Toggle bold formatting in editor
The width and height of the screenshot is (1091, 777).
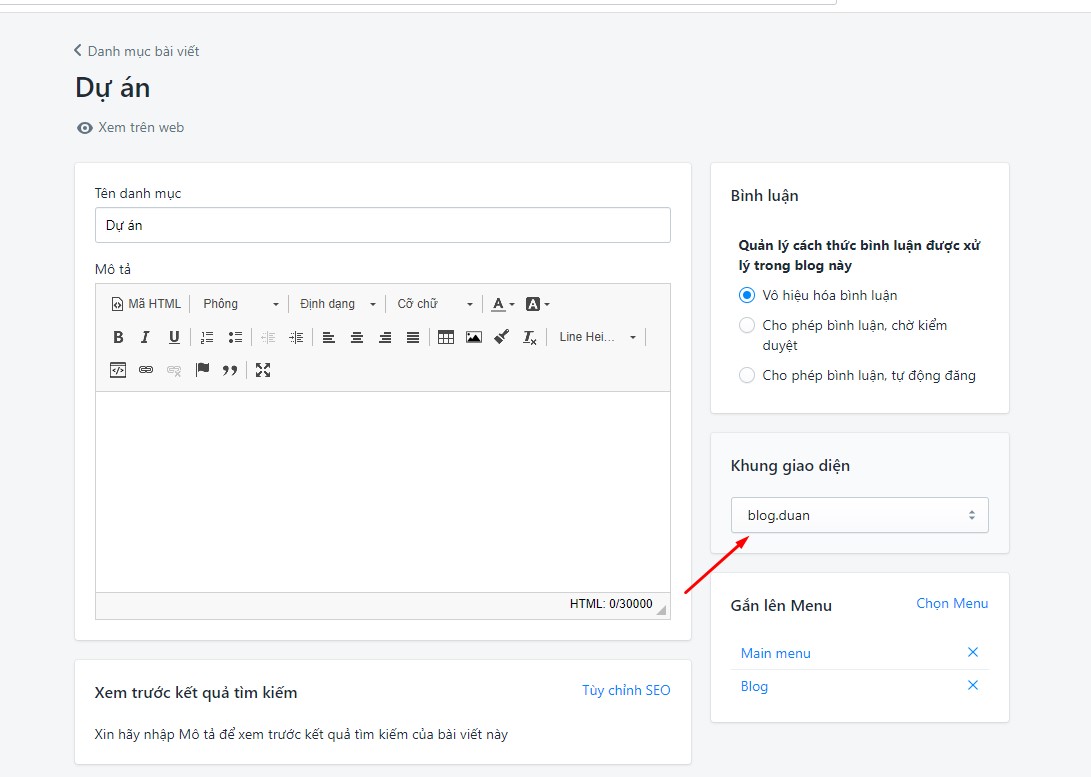click(118, 337)
